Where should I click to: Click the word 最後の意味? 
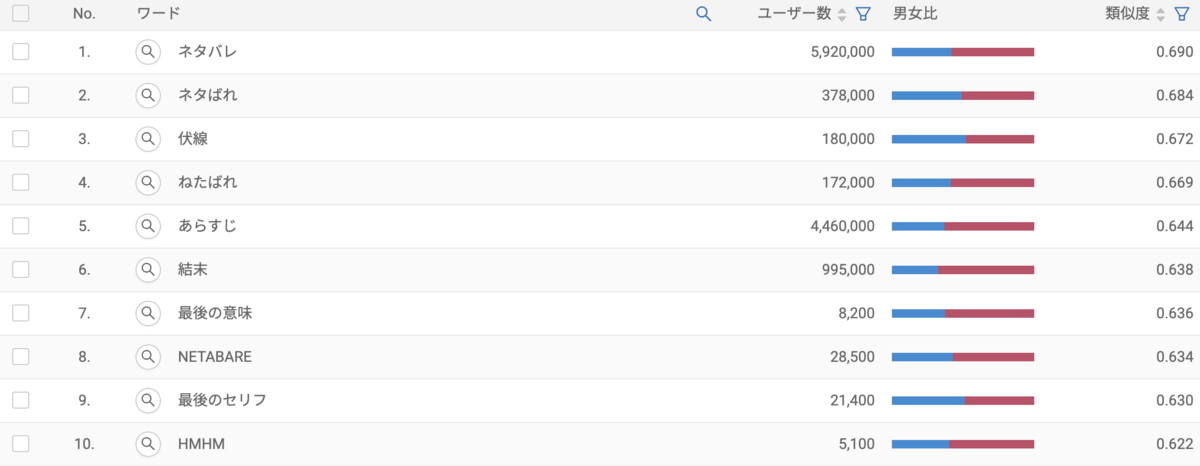(x=215, y=313)
